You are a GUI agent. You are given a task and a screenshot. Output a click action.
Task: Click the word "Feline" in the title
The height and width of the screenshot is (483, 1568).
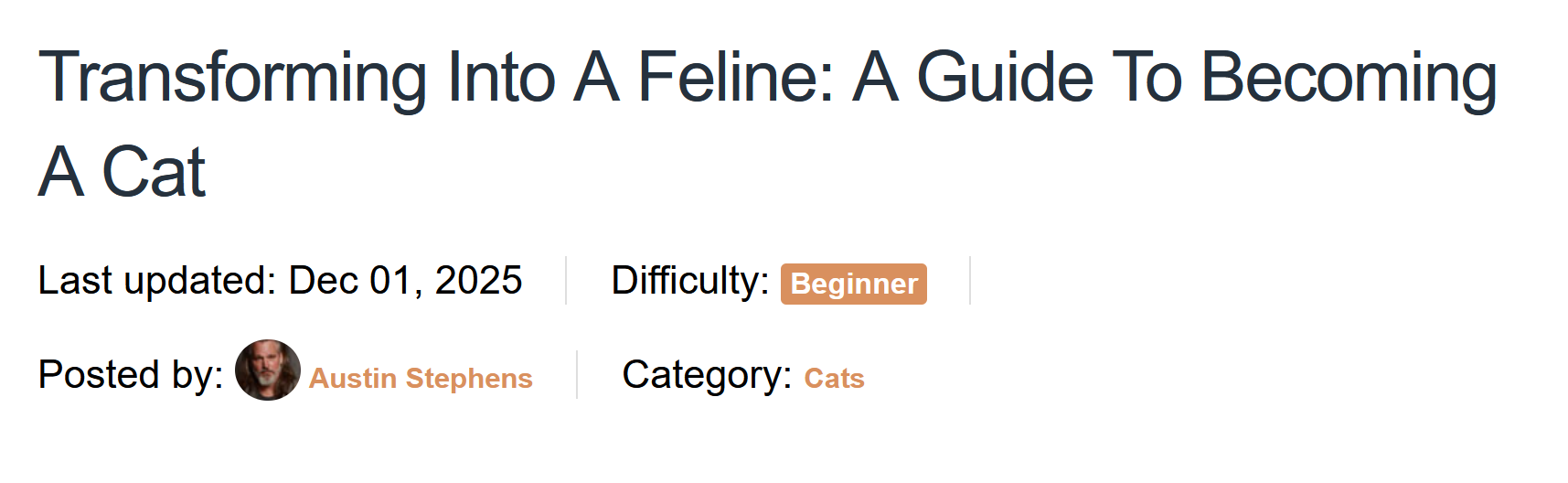735,77
